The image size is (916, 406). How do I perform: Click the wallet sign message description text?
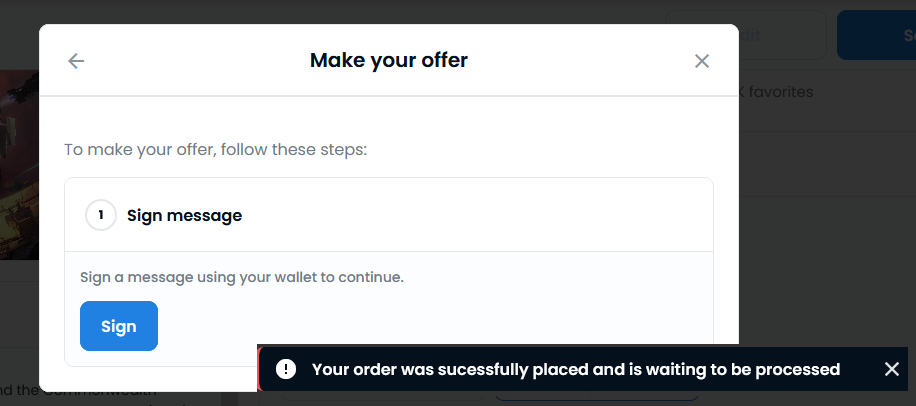point(241,276)
